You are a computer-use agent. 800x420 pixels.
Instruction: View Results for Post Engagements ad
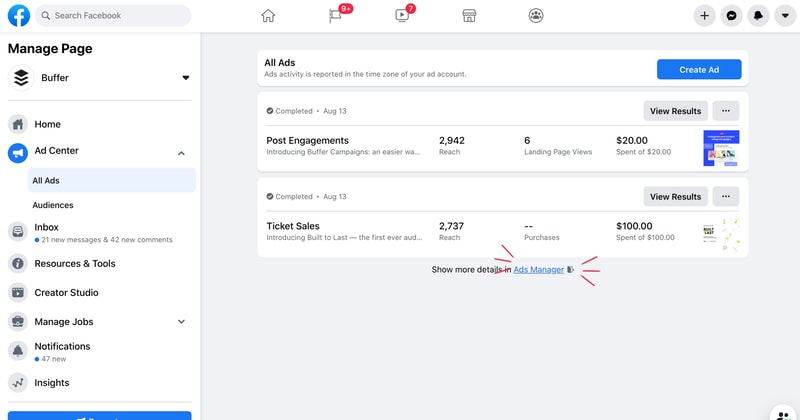(x=675, y=111)
